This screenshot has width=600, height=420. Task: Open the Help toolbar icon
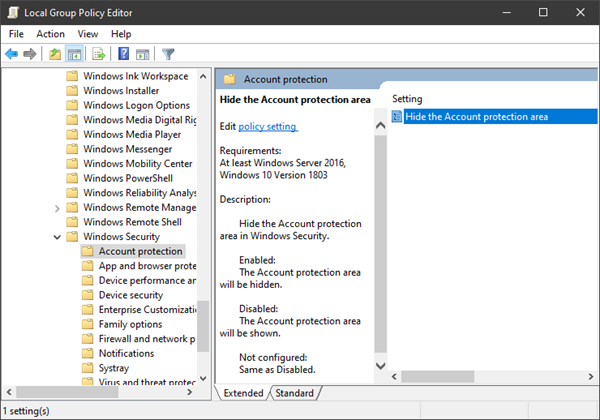[x=124, y=54]
